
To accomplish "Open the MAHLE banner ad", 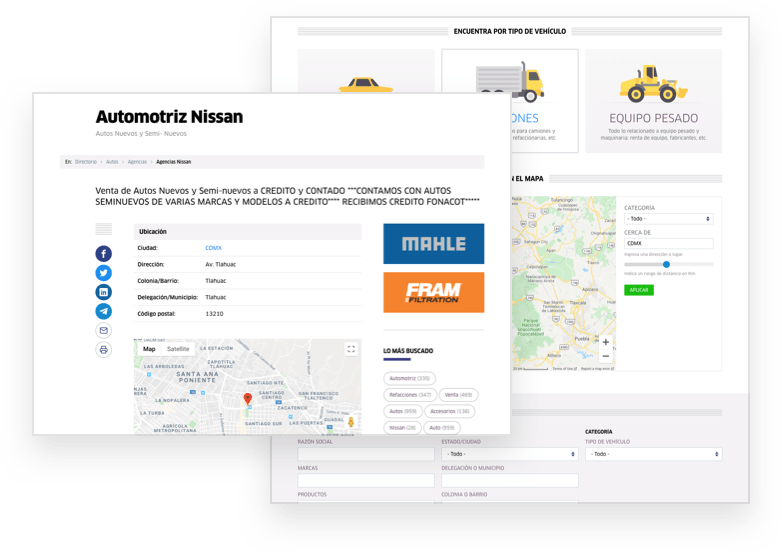I will pyautogui.click(x=433, y=244).
